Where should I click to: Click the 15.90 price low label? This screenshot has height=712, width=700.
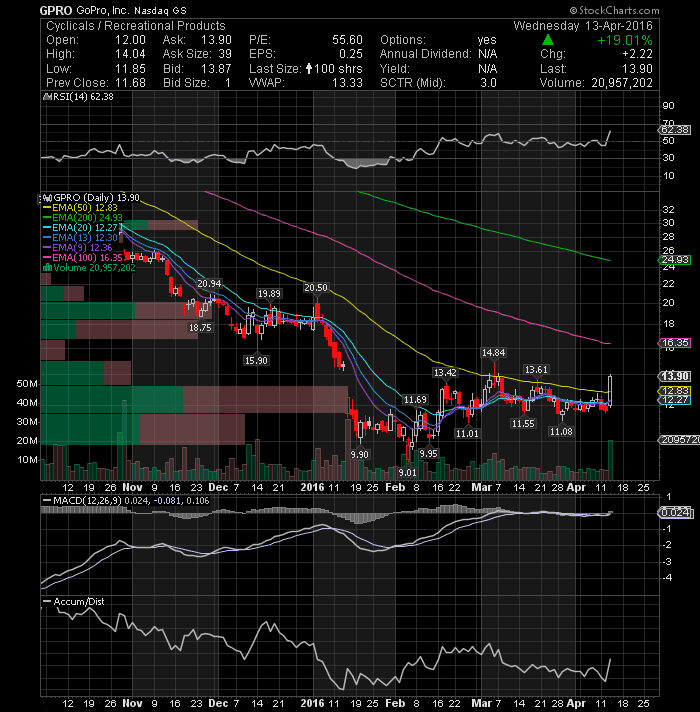click(256, 361)
